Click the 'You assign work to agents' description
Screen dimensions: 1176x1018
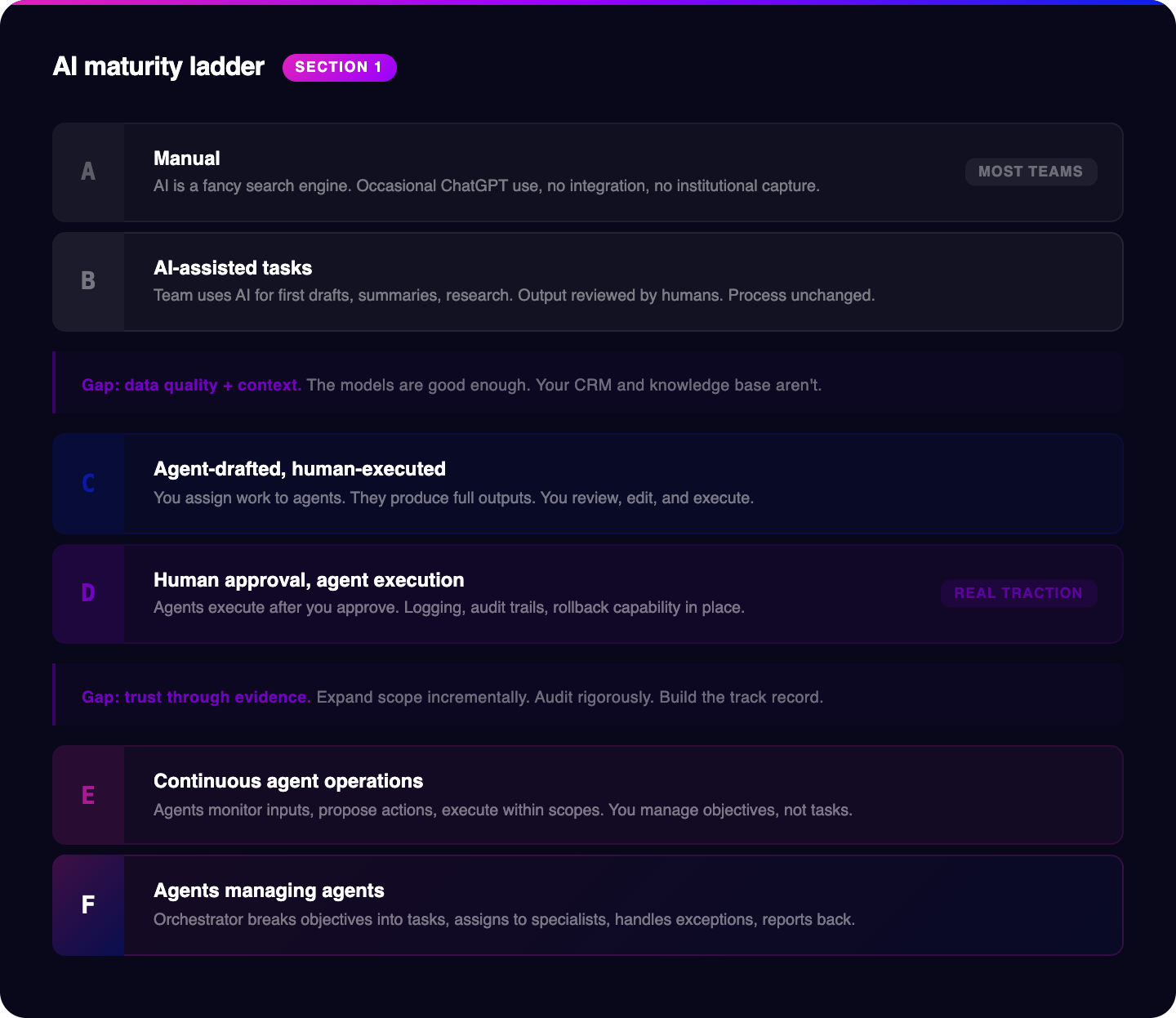(x=454, y=498)
